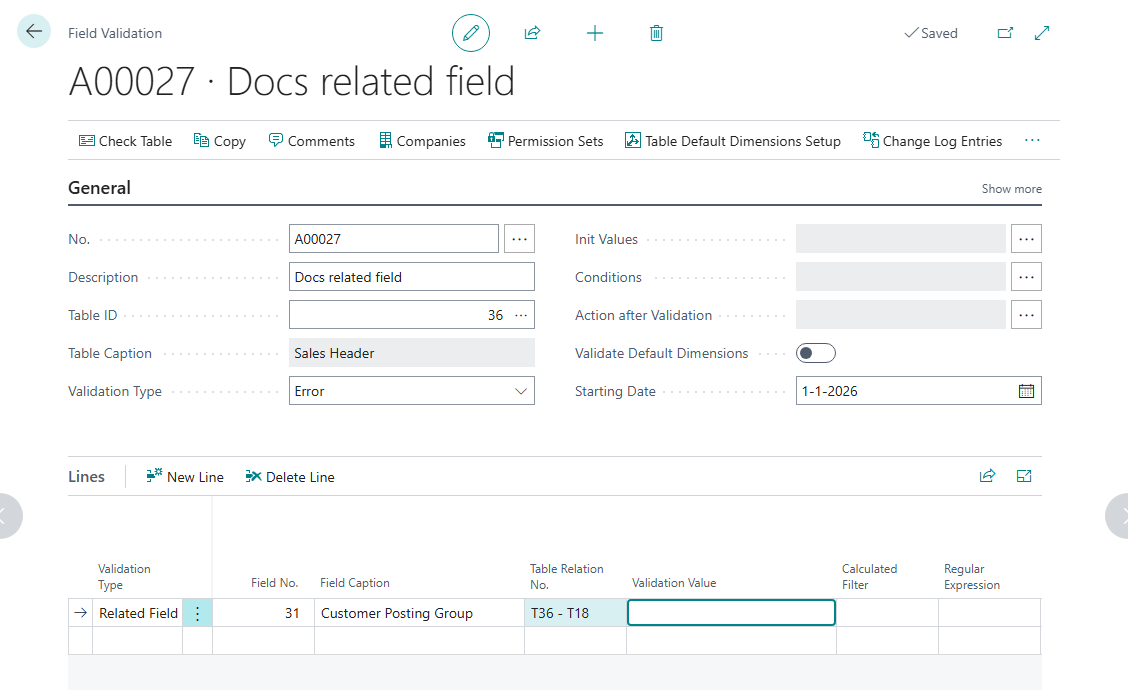The width and height of the screenshot is (1128, 690).
Task: Toggle Validate Default Dimensions switch
Action: (816, 353)
